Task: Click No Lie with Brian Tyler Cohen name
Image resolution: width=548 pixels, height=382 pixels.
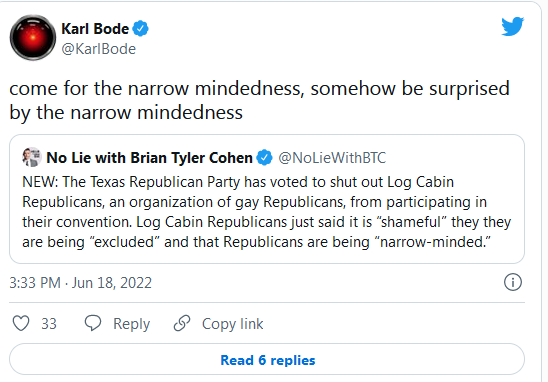Action: (x=149, y=158)
